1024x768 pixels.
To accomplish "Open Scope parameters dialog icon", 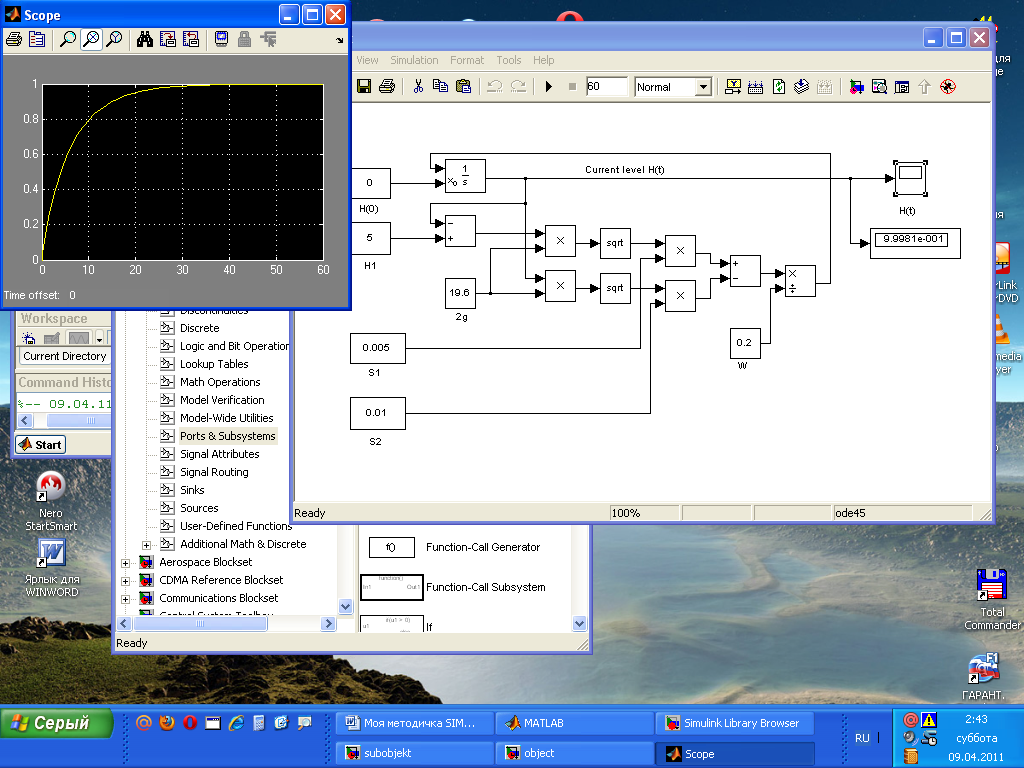I will pos(37,40).
